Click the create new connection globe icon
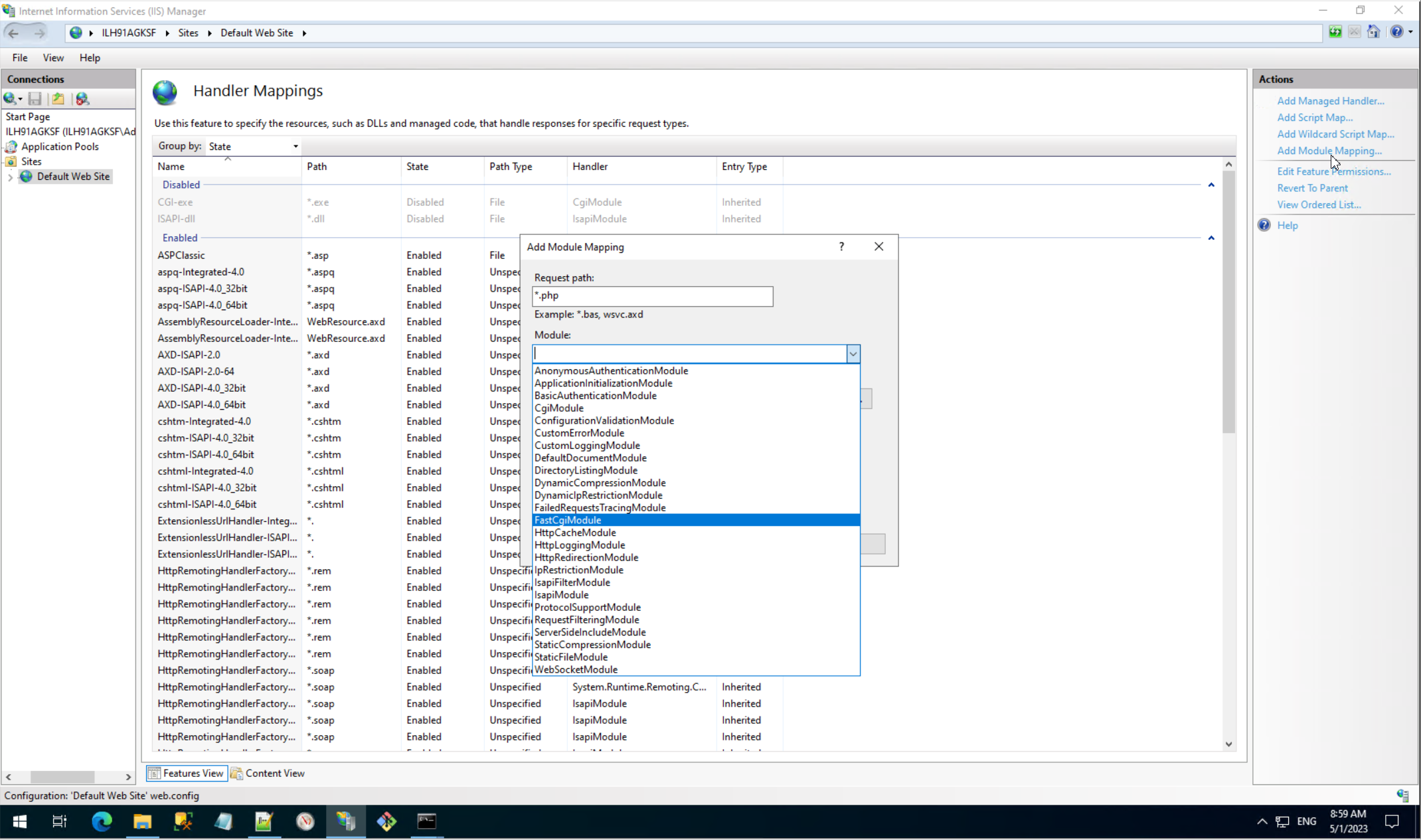The height and width of the screenshot is (840, 1421). (x=11, y=99)
